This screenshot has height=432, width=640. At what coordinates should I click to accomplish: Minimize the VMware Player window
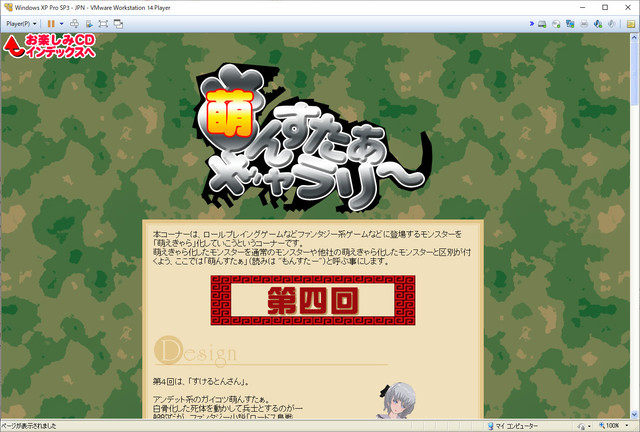[582, 7]
